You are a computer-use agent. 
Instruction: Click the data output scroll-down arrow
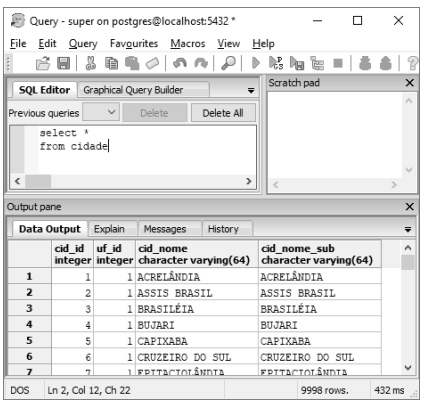[407, 368]
